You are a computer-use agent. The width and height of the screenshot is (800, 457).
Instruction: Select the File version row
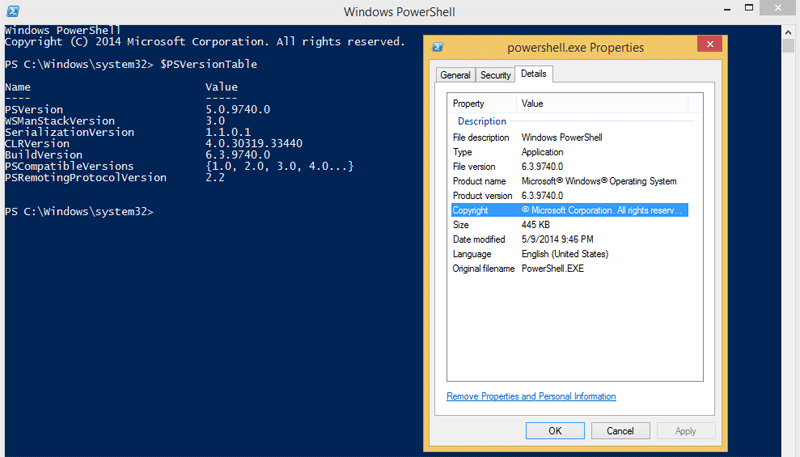pyautogui.click(x=569, y=166)
